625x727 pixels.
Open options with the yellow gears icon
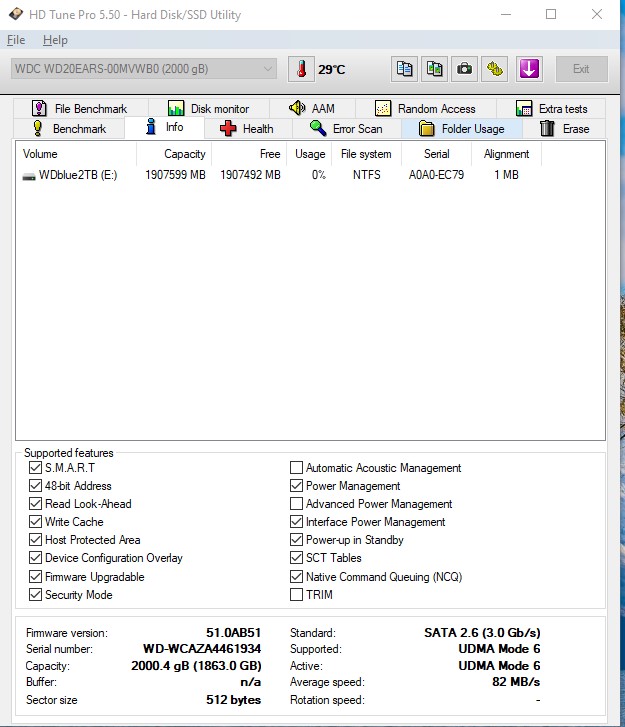click(x=494, y=69)
